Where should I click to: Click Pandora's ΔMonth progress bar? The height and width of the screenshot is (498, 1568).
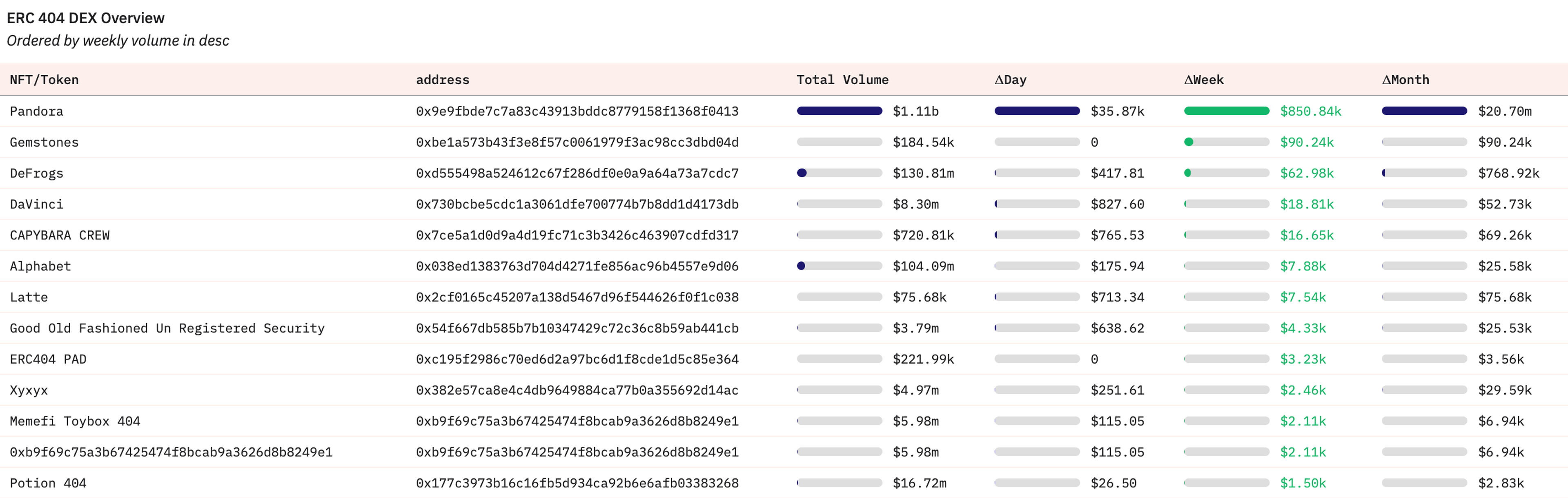pos(1424,111)
